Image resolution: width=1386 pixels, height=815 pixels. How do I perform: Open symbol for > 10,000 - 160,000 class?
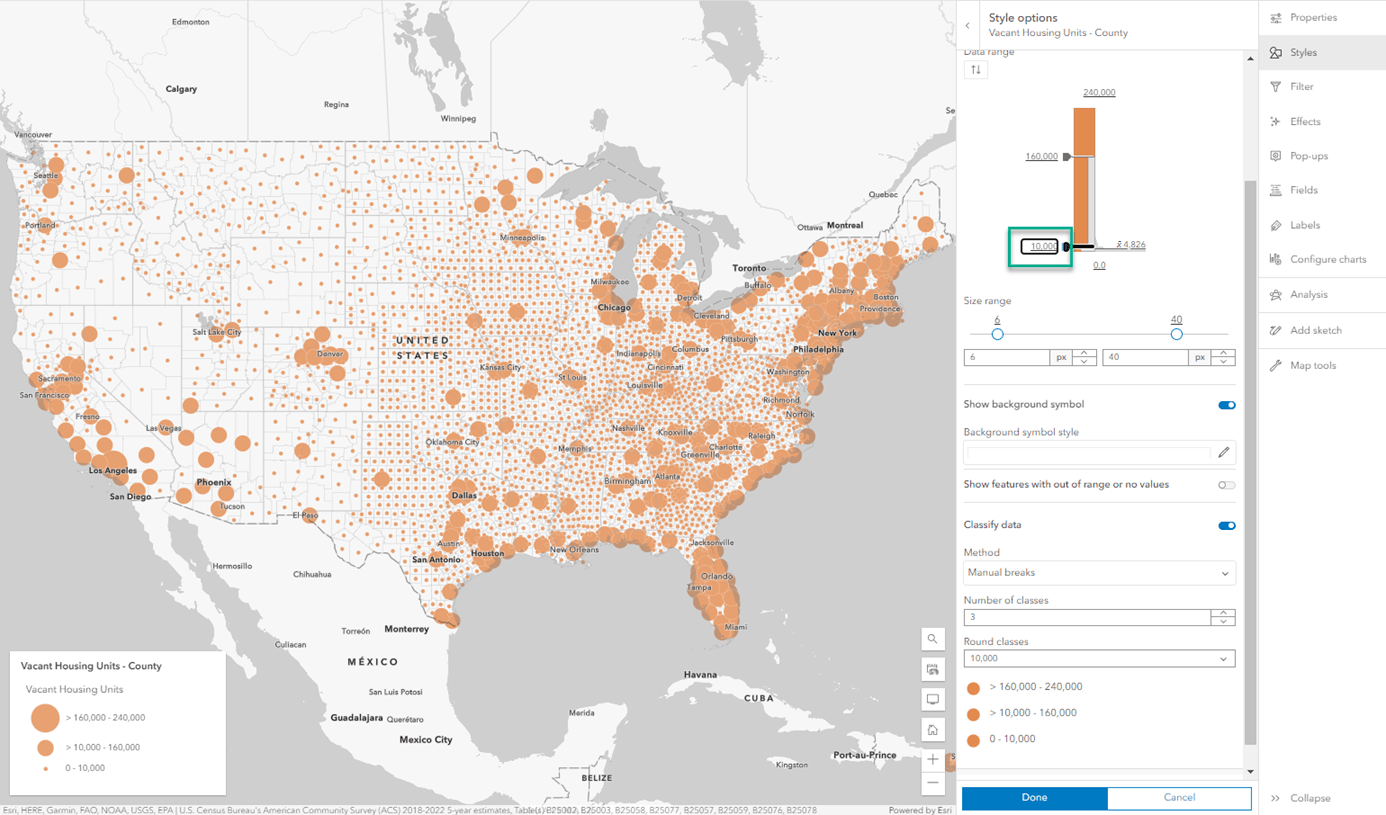click(973, 715)
